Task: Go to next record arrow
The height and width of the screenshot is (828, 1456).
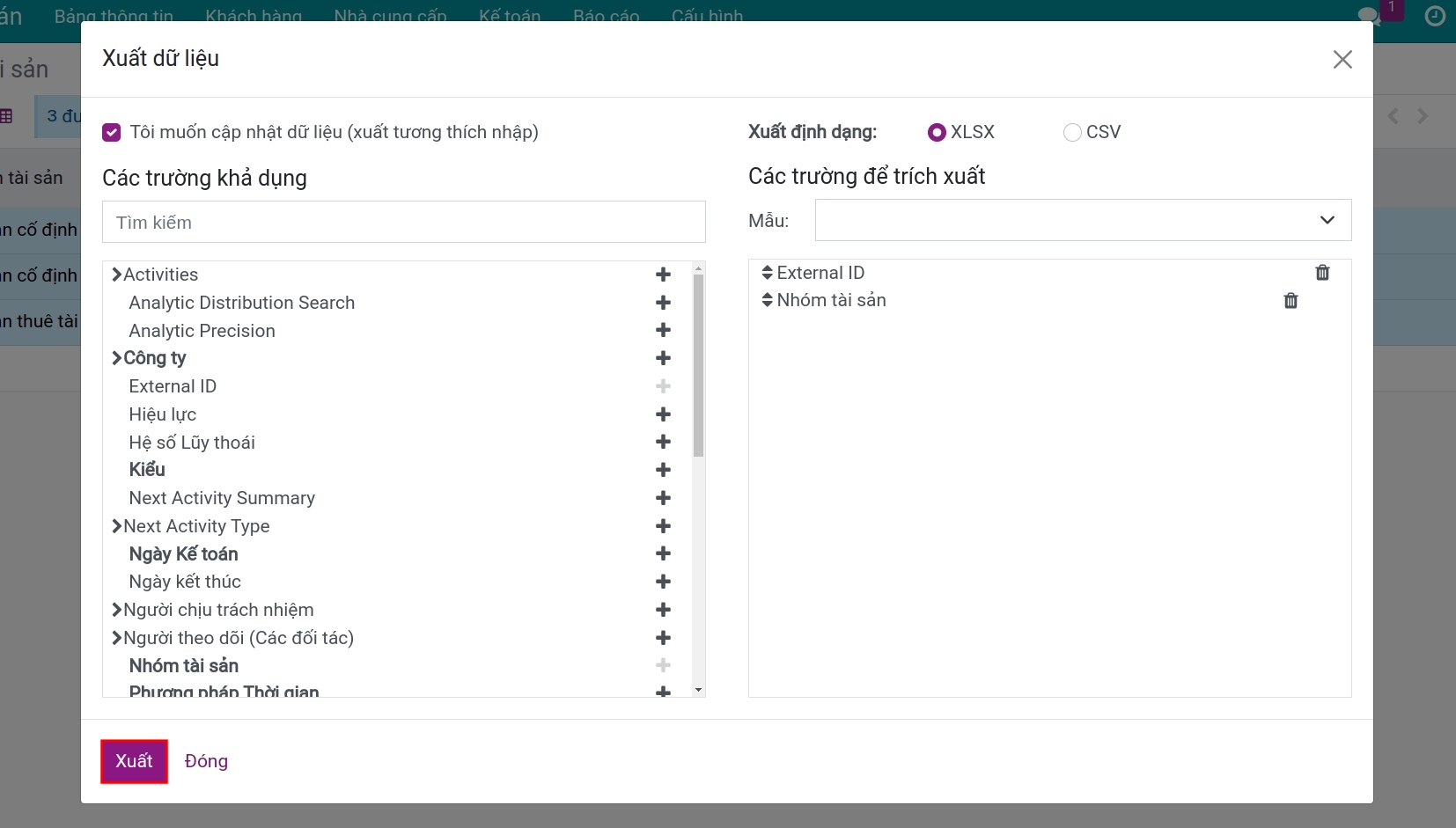Action: pos(1423,116)
